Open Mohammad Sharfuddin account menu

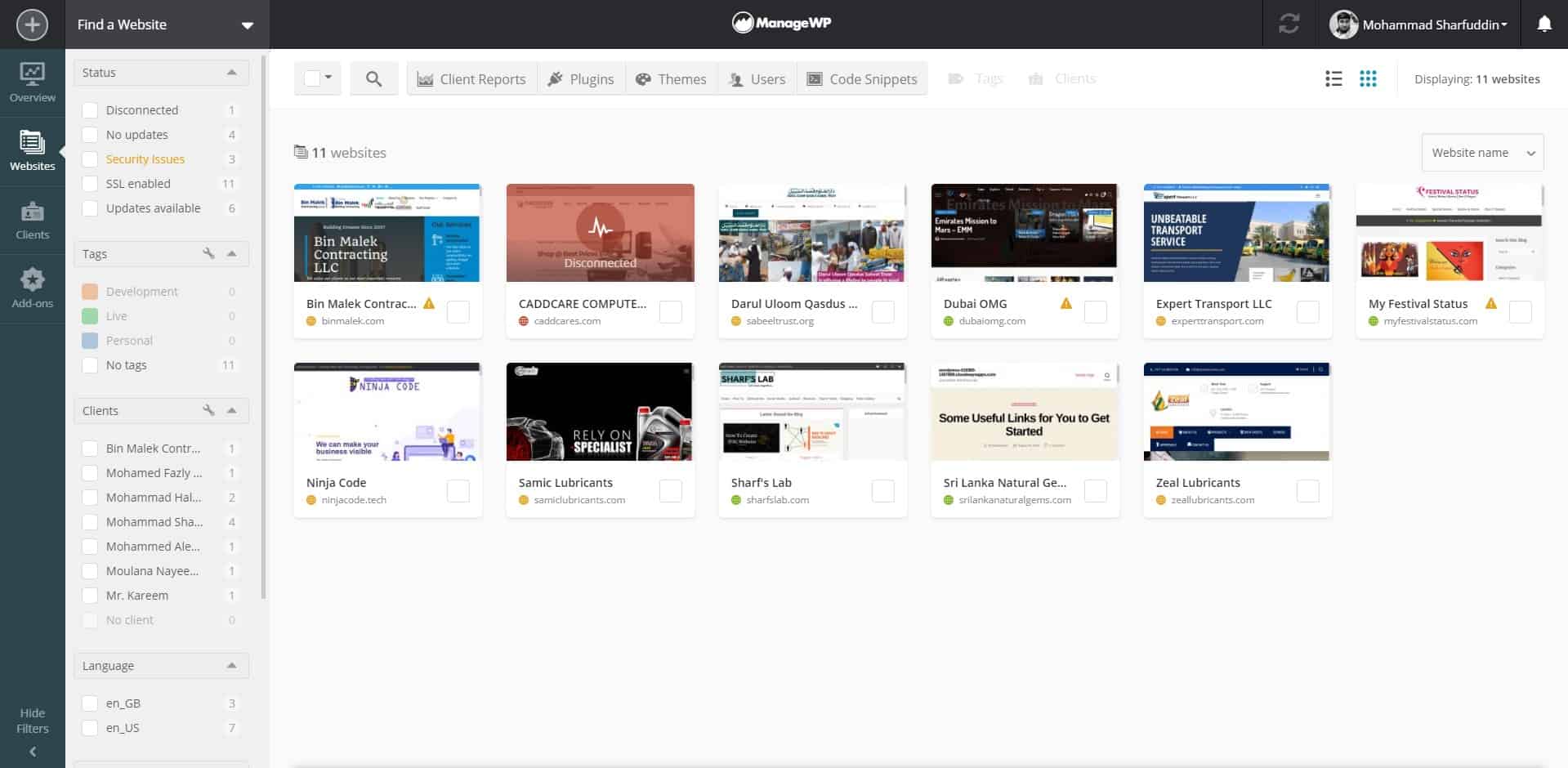coord(1434,25)
